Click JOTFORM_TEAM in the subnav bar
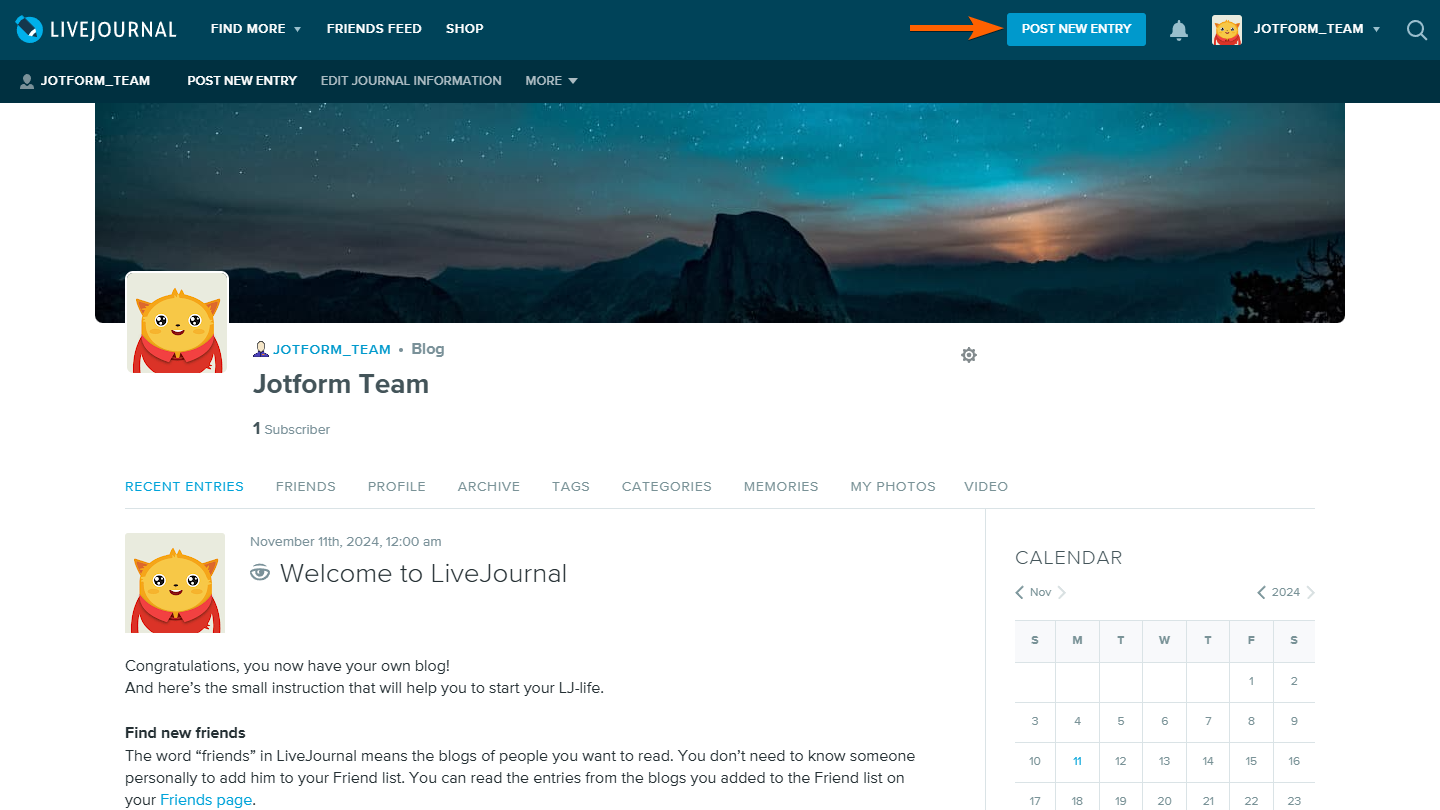This screenshot has width=1440, height=810. 95,81
